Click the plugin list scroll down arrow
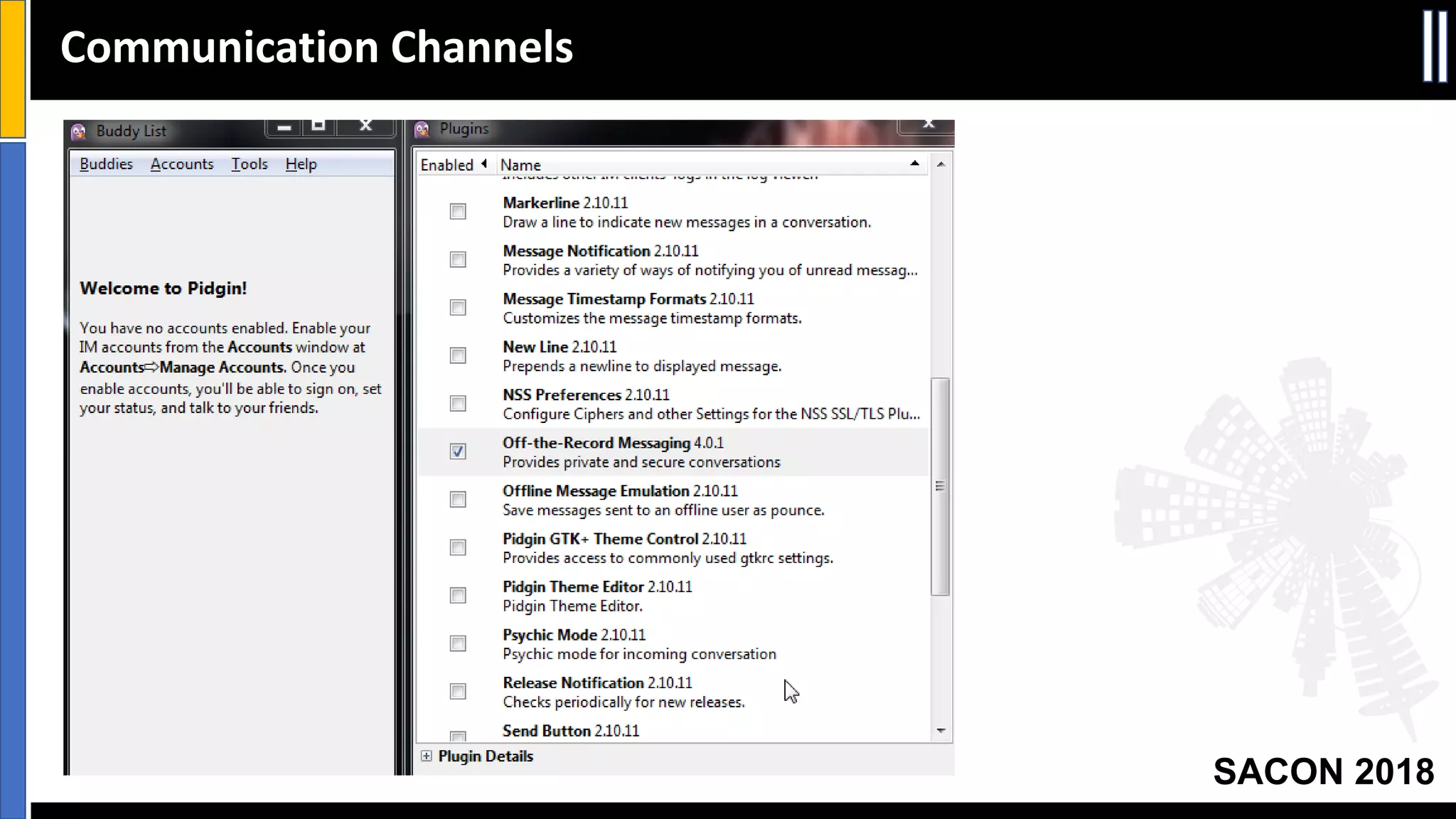Screen dimensions: 1456x819 941,730
